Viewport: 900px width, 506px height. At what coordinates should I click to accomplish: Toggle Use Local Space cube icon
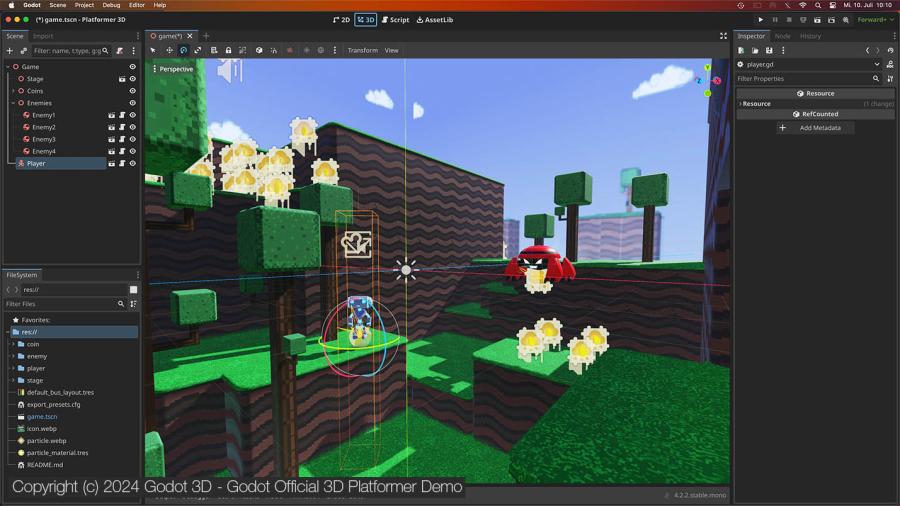(259, 50)
